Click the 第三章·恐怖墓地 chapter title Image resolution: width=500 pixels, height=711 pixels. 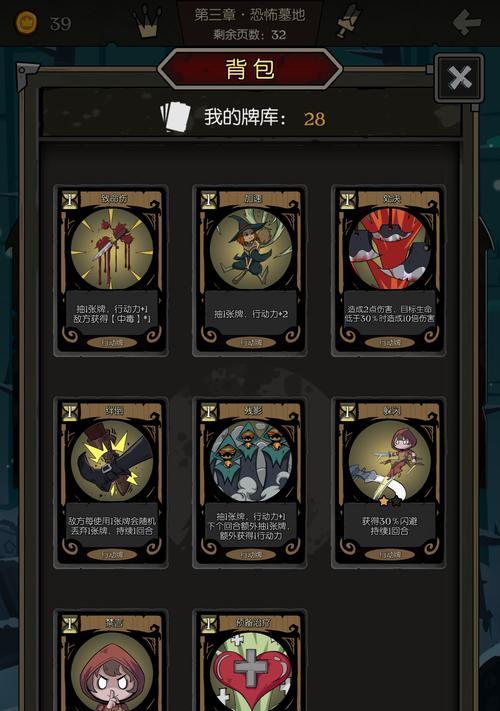tap(250, 15)
